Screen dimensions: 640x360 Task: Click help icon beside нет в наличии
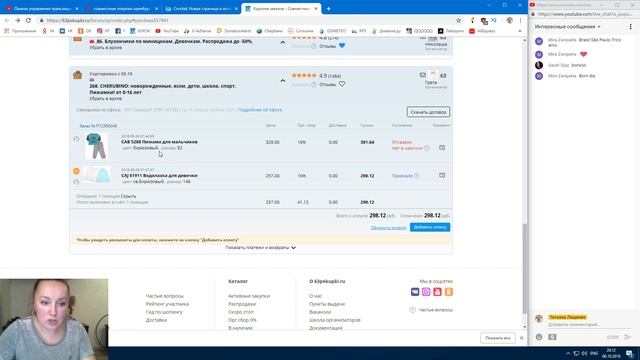(427, 148)
